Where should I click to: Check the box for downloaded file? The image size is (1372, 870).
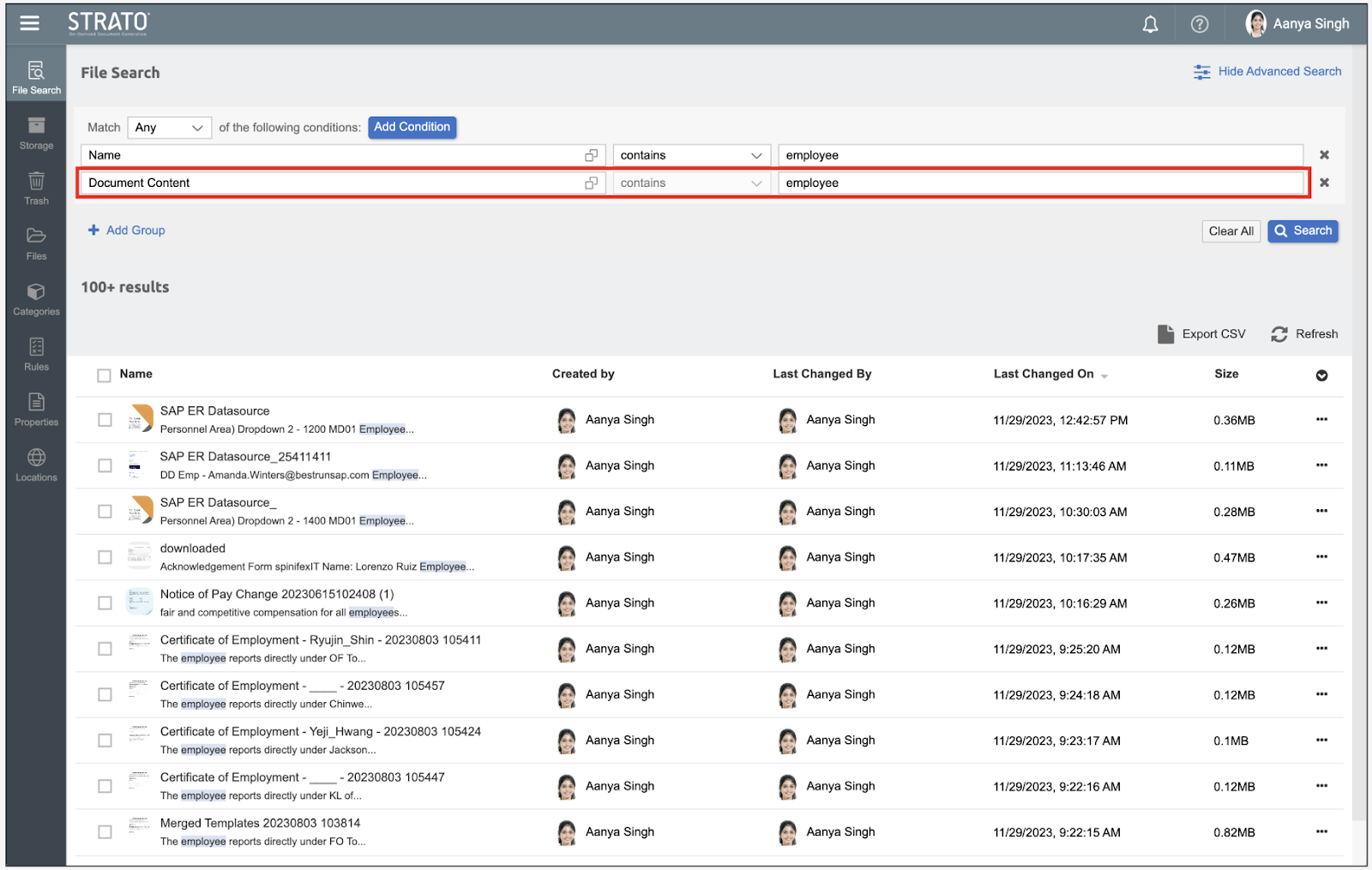[x=105, y=557]
